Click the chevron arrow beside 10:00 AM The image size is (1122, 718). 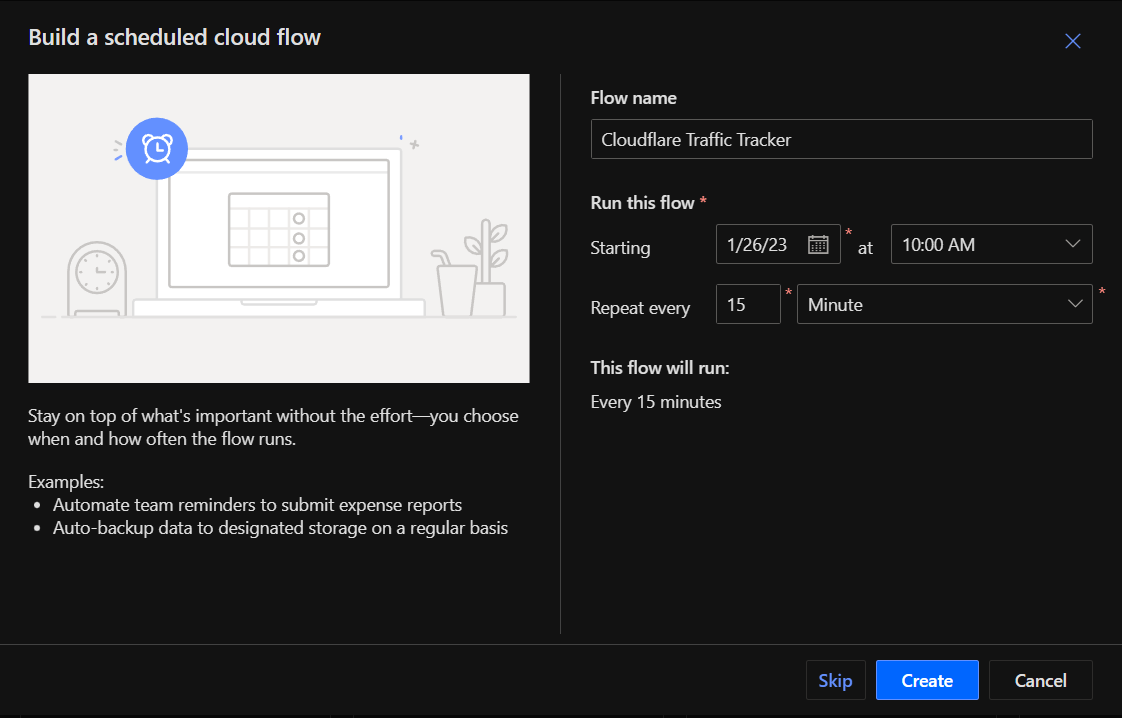click(1073, 244)
